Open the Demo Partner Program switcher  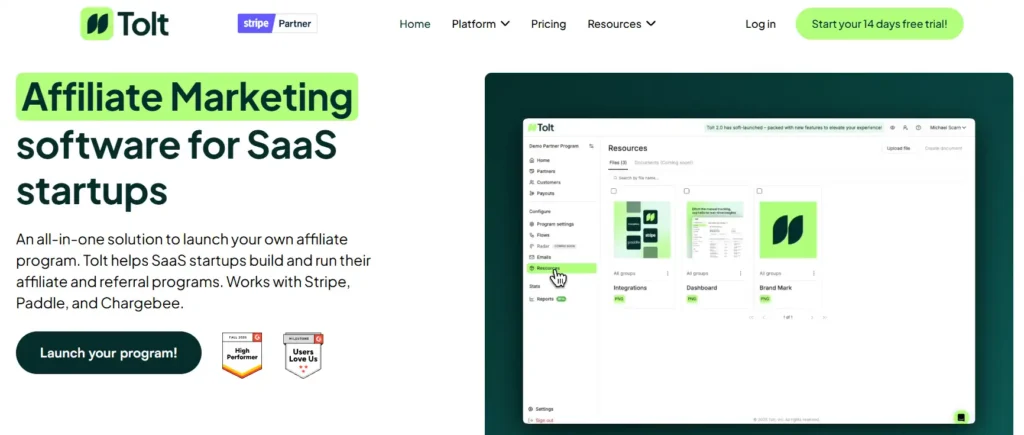(x=561, y=146)
